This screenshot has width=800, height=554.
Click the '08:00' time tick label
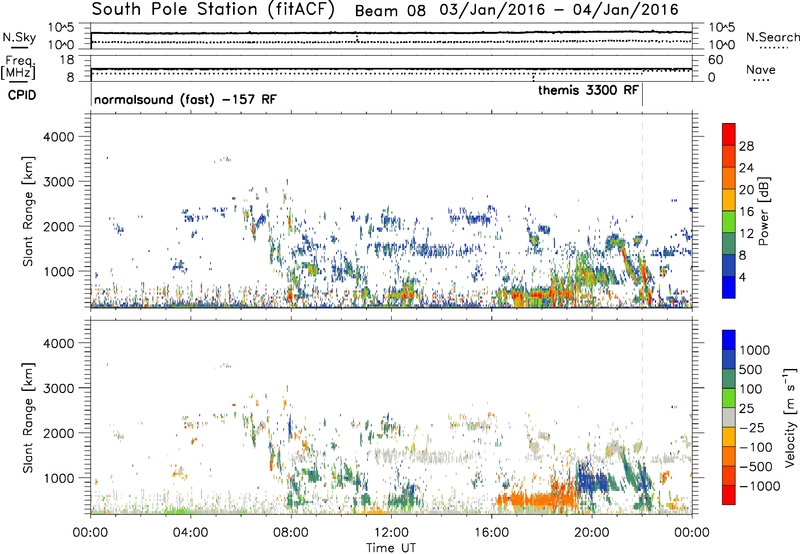coord(291,533)
